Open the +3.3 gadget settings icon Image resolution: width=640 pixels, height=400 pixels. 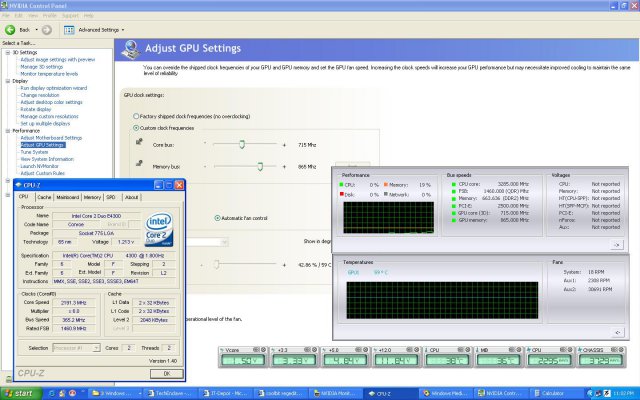point(307,350)
